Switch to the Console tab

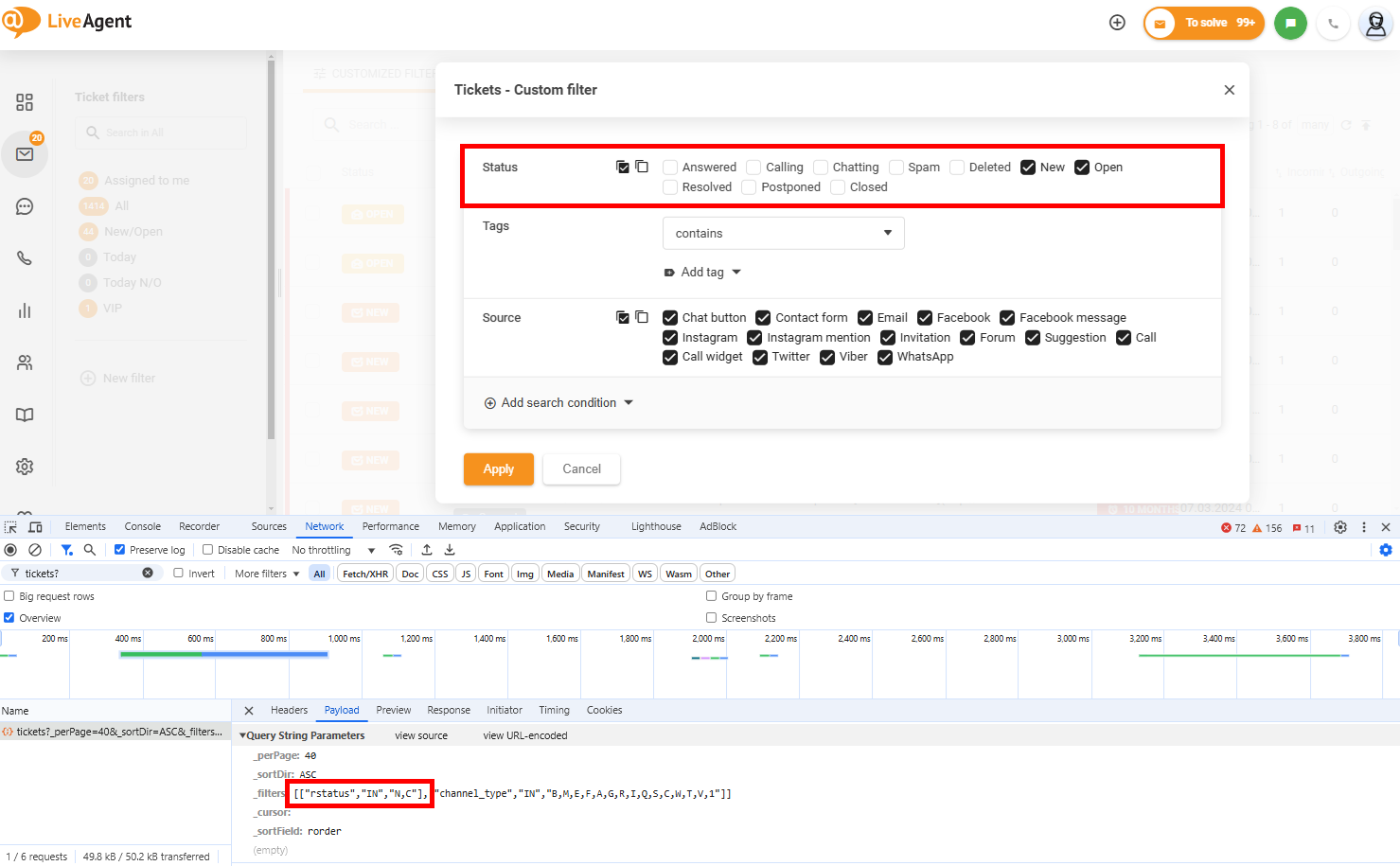point(142,526)
